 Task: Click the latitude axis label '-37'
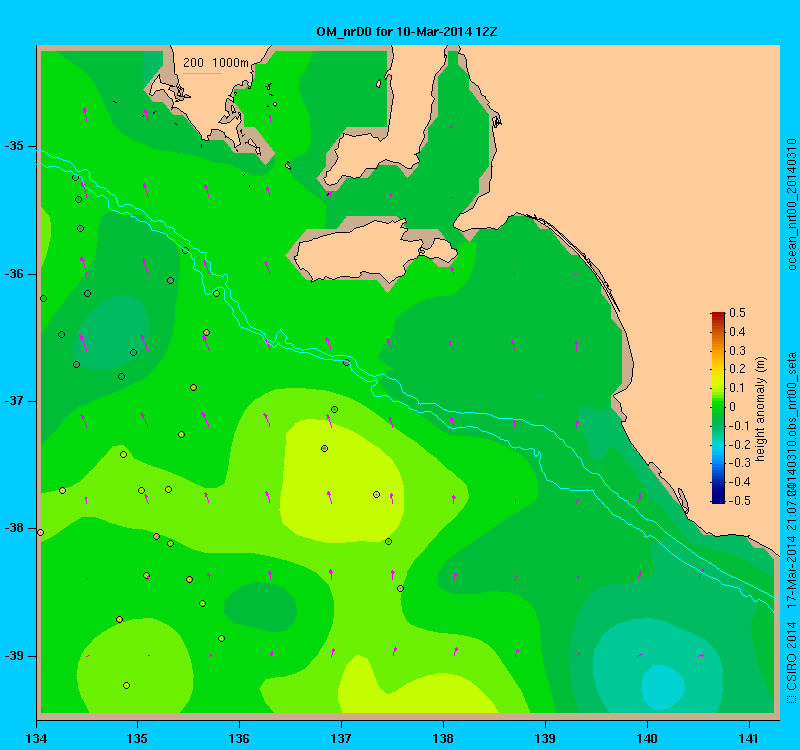pos(14,401)
